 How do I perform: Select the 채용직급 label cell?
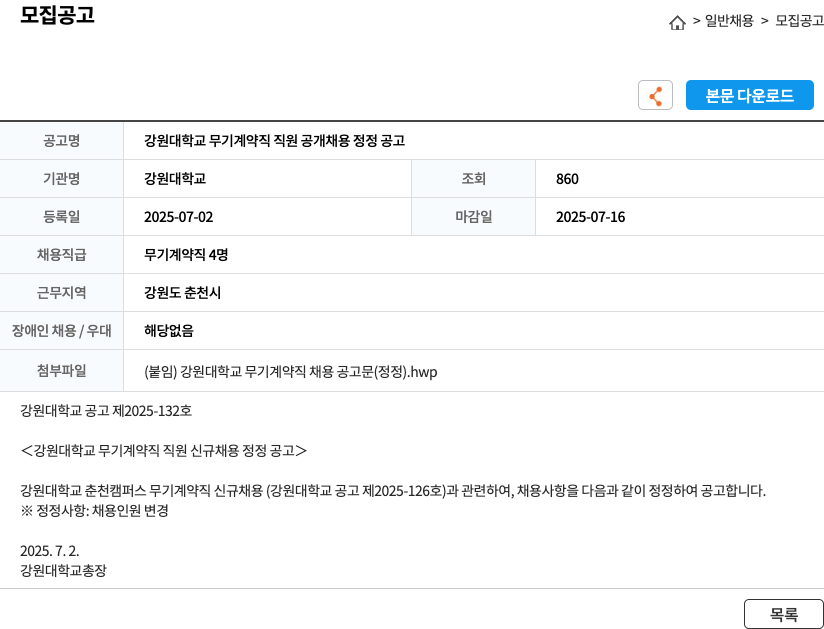tap(61, 254)
